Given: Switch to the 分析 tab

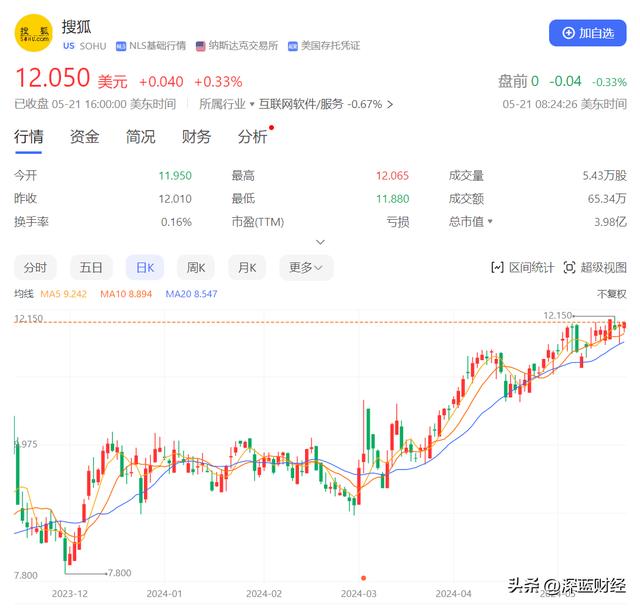Looking at the screenshot, I should coord(252,137).
